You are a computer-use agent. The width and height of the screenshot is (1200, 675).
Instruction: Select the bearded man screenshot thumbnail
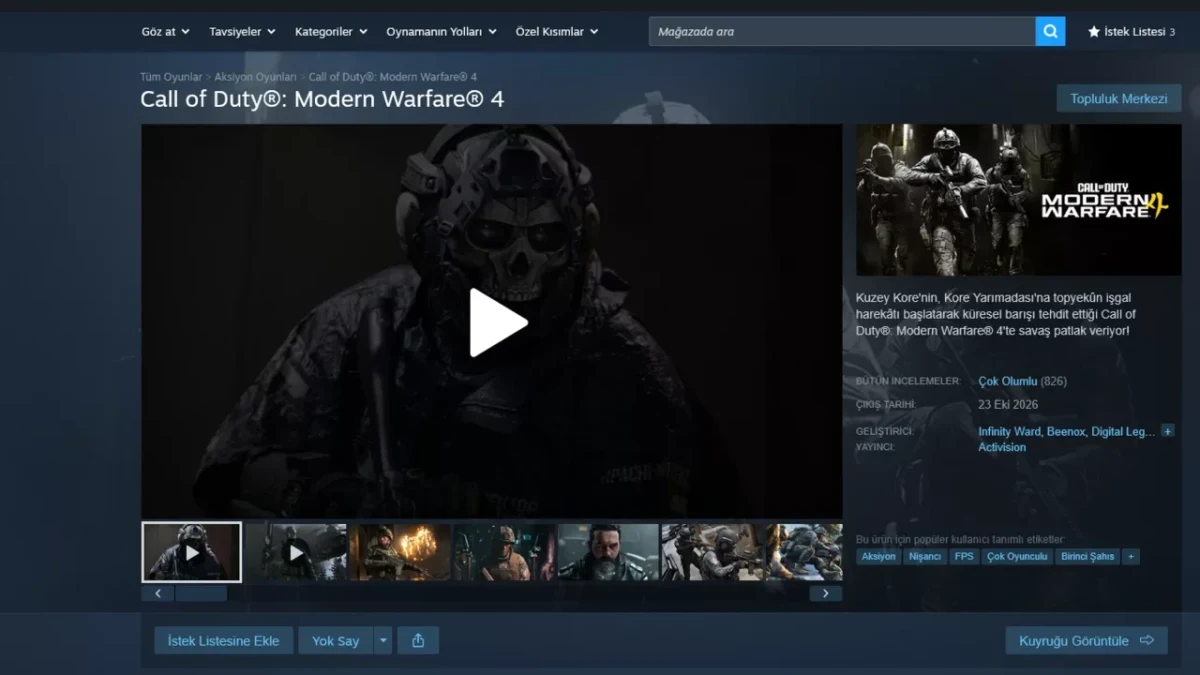(x=608, y=552)
